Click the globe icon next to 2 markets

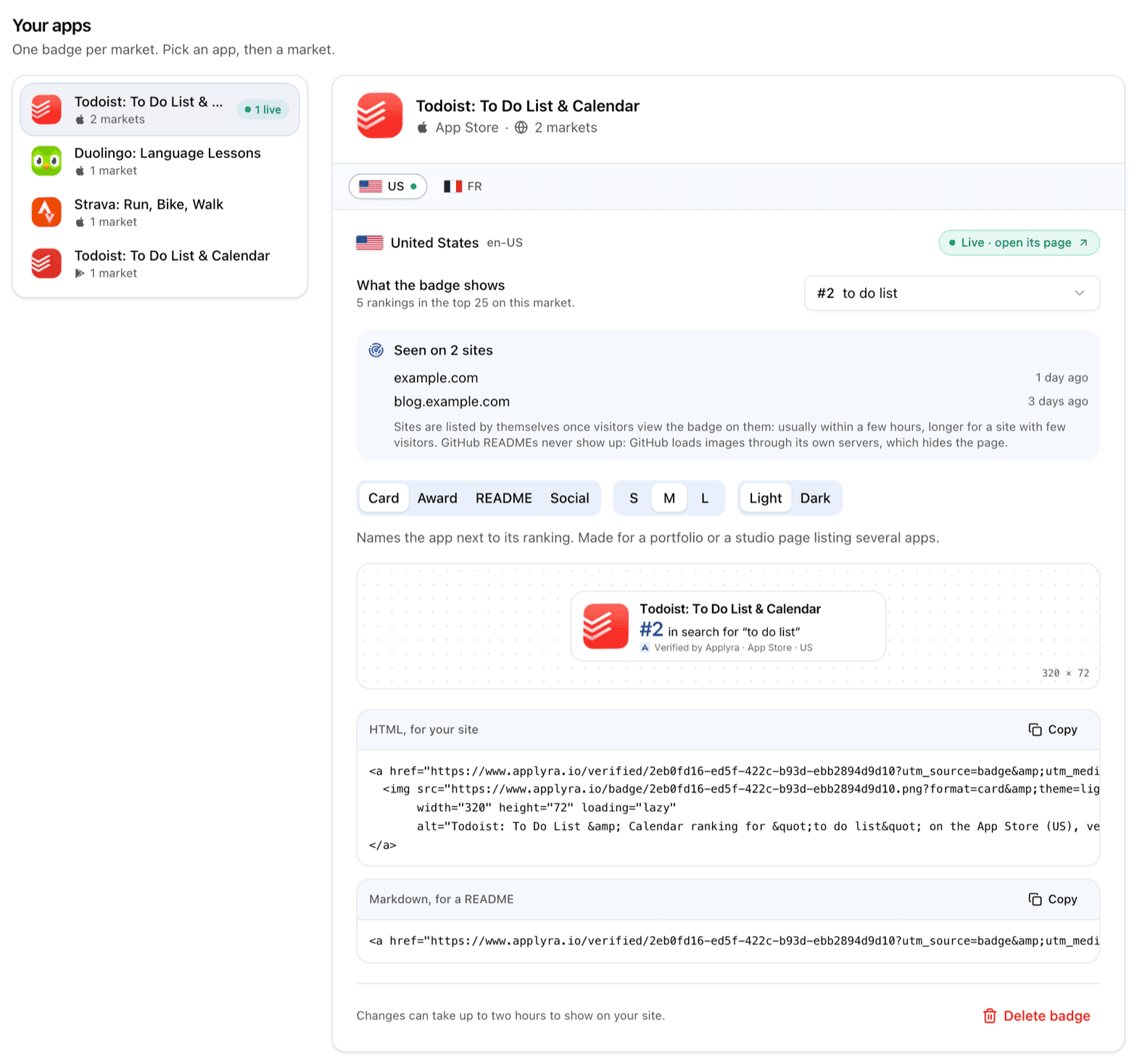pyautogui.click(x=521, y=128)
